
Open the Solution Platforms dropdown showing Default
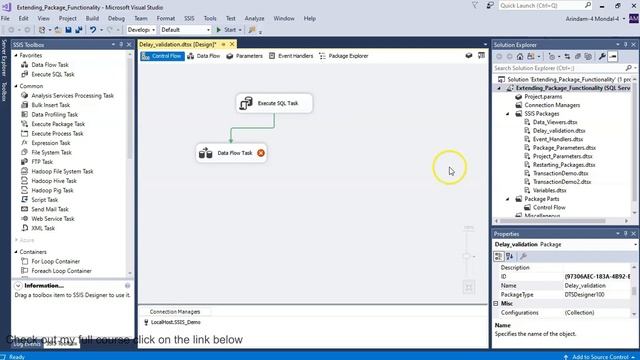point(185,30)
